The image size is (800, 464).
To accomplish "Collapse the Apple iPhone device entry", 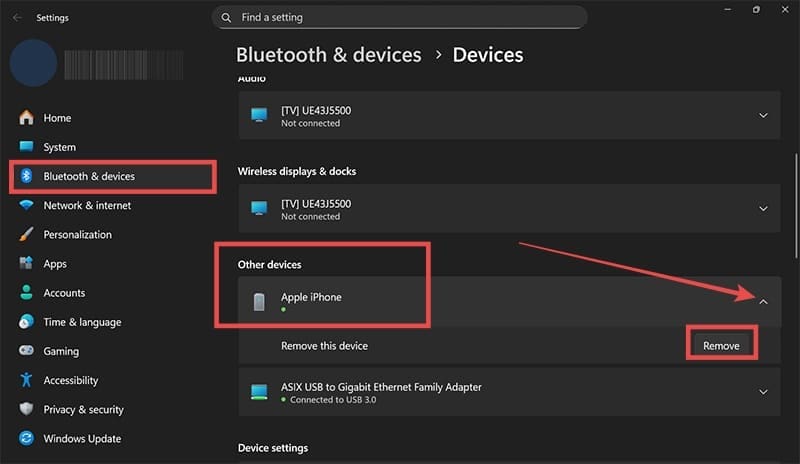I will (x=763, y=301).
